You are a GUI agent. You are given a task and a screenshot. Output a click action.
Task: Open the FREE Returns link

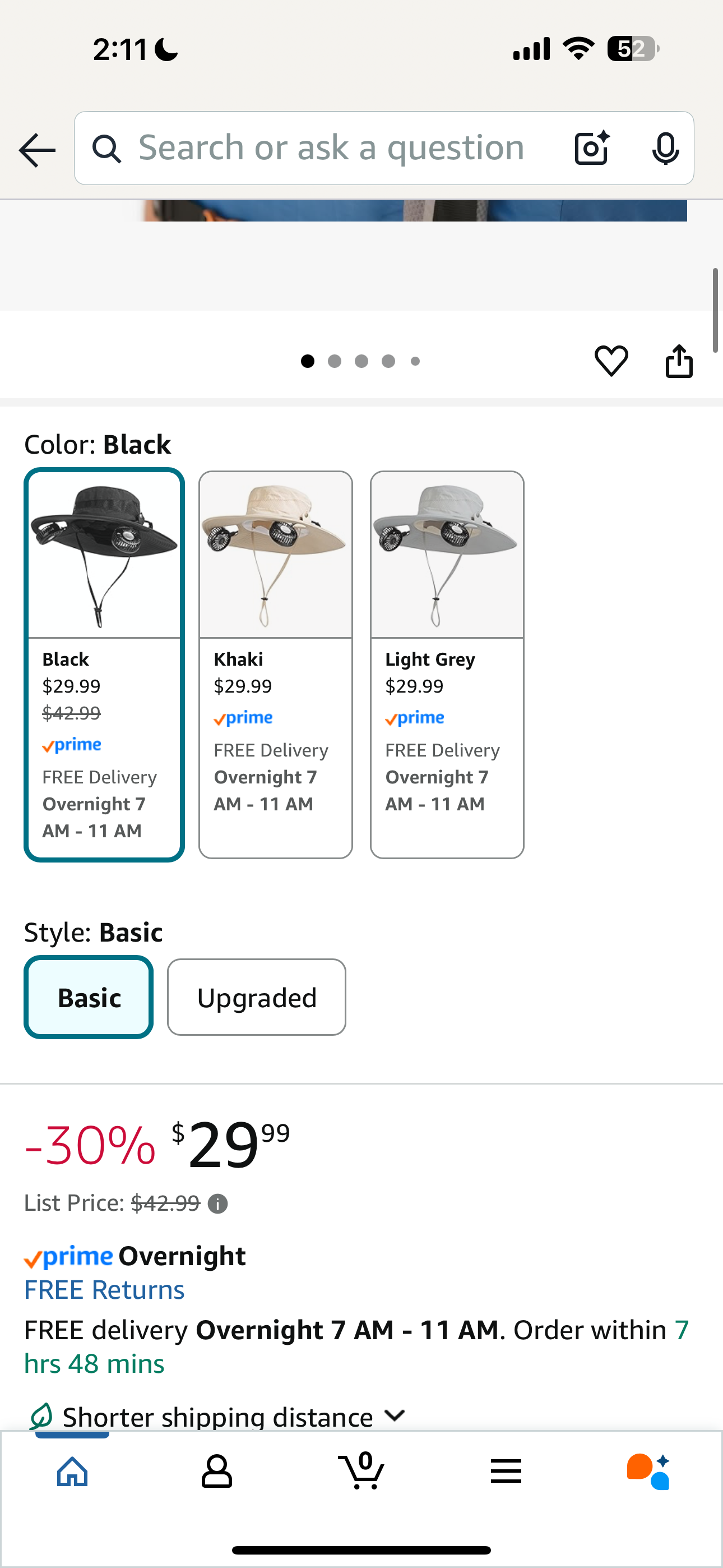tap(104, 1290)
